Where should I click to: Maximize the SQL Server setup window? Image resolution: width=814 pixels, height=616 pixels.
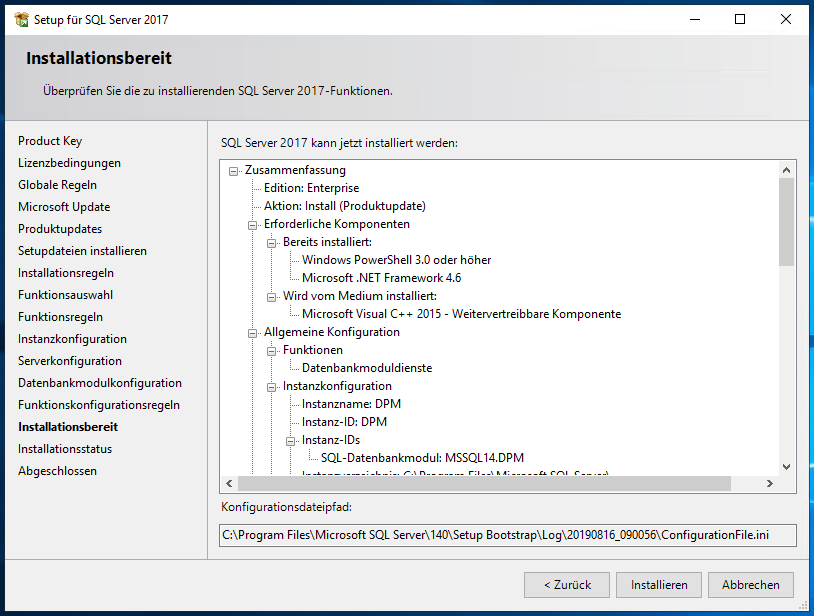click(x=740, y=20)
